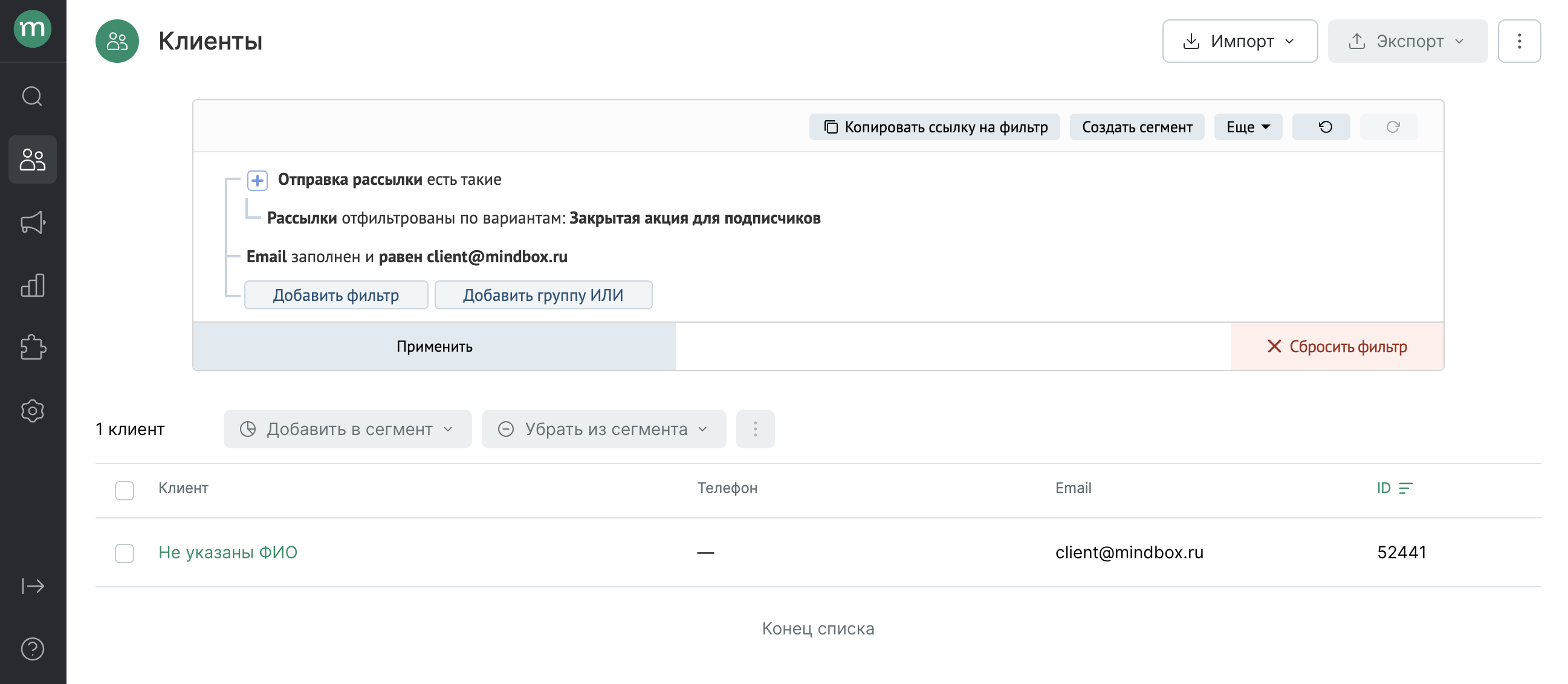Viewport: 1568px width, 684px height.
Task: Click the Отправка рассылки есть такие condition
Action: click(389, 179)
